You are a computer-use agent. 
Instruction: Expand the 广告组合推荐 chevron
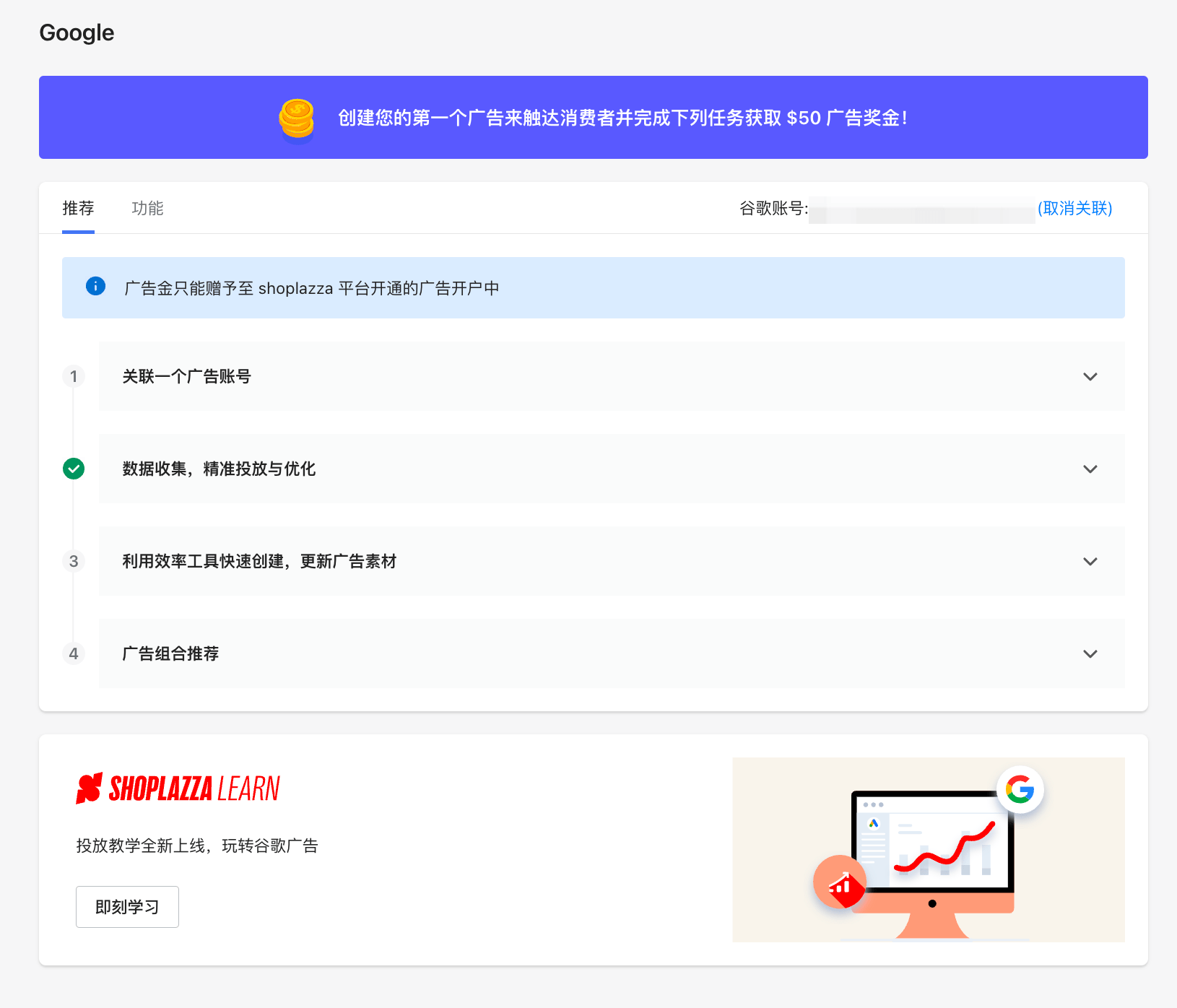1090,653
